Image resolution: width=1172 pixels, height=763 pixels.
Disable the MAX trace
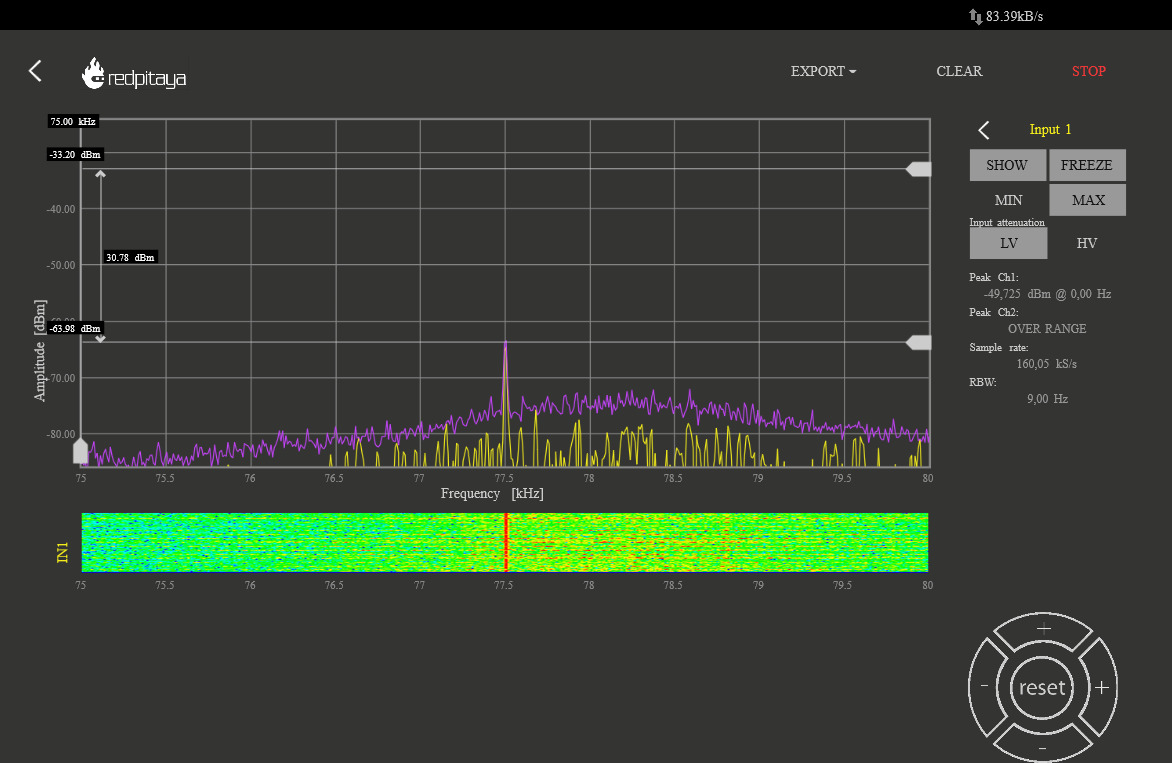(x=1088, y=200)
